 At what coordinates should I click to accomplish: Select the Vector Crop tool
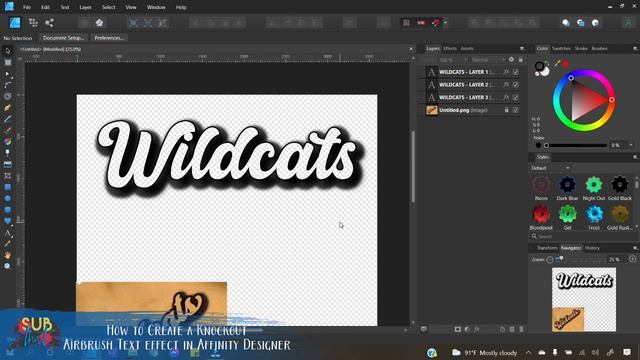click(x=8, y=176)
